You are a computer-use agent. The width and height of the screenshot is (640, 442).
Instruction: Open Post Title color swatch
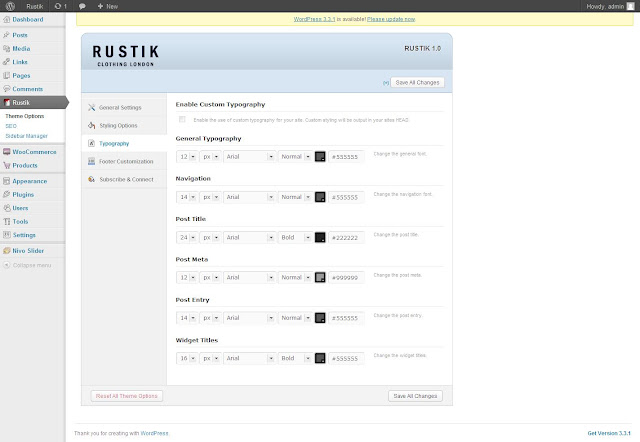tap(320, 238)
